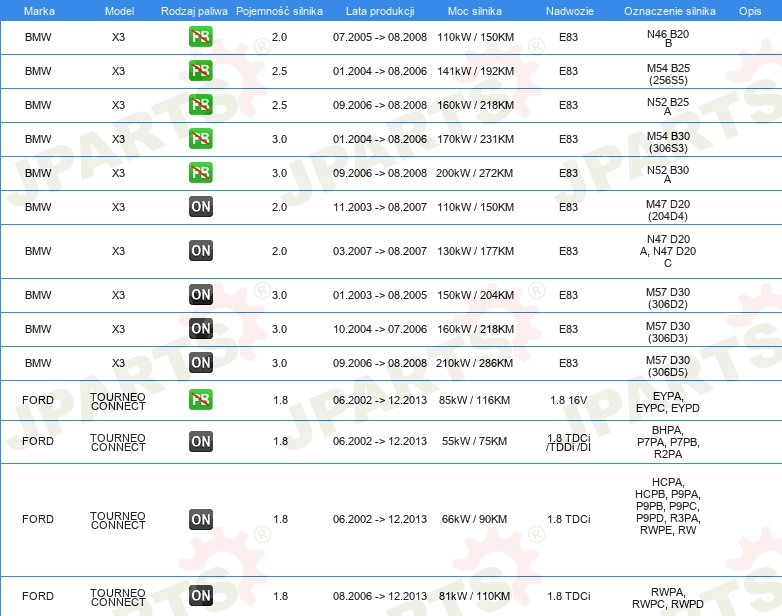Select engine codes EYPA, EYPC, EYPD
782x616 pixels.
pyautogui.click(x=668, y=402)
